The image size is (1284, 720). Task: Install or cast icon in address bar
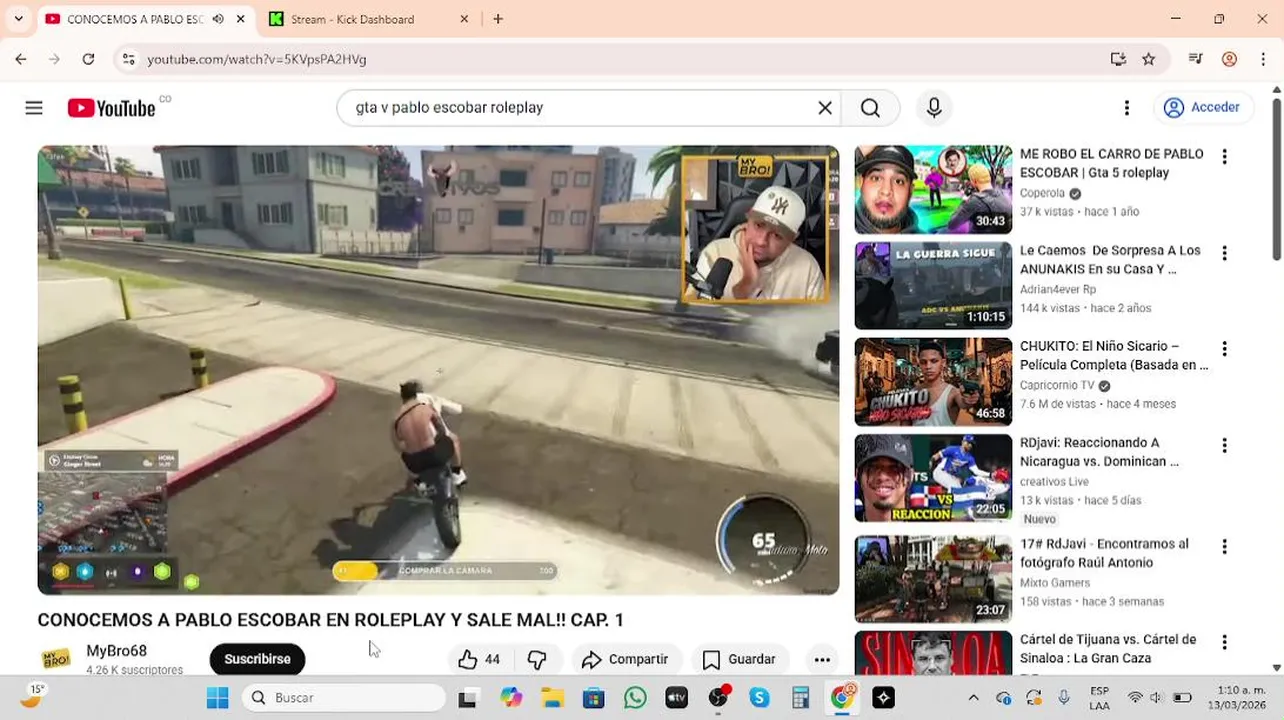click(1118, 59)
